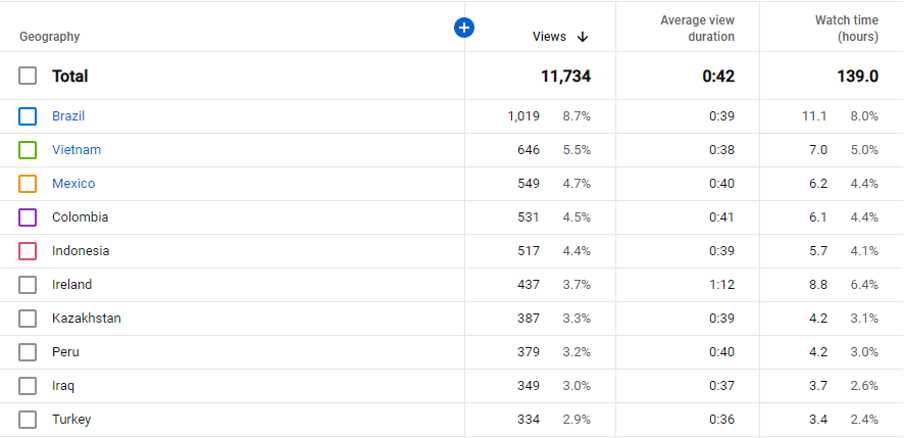
Task: Click the Views sort descending arrow
Action: tap(583, 37)
